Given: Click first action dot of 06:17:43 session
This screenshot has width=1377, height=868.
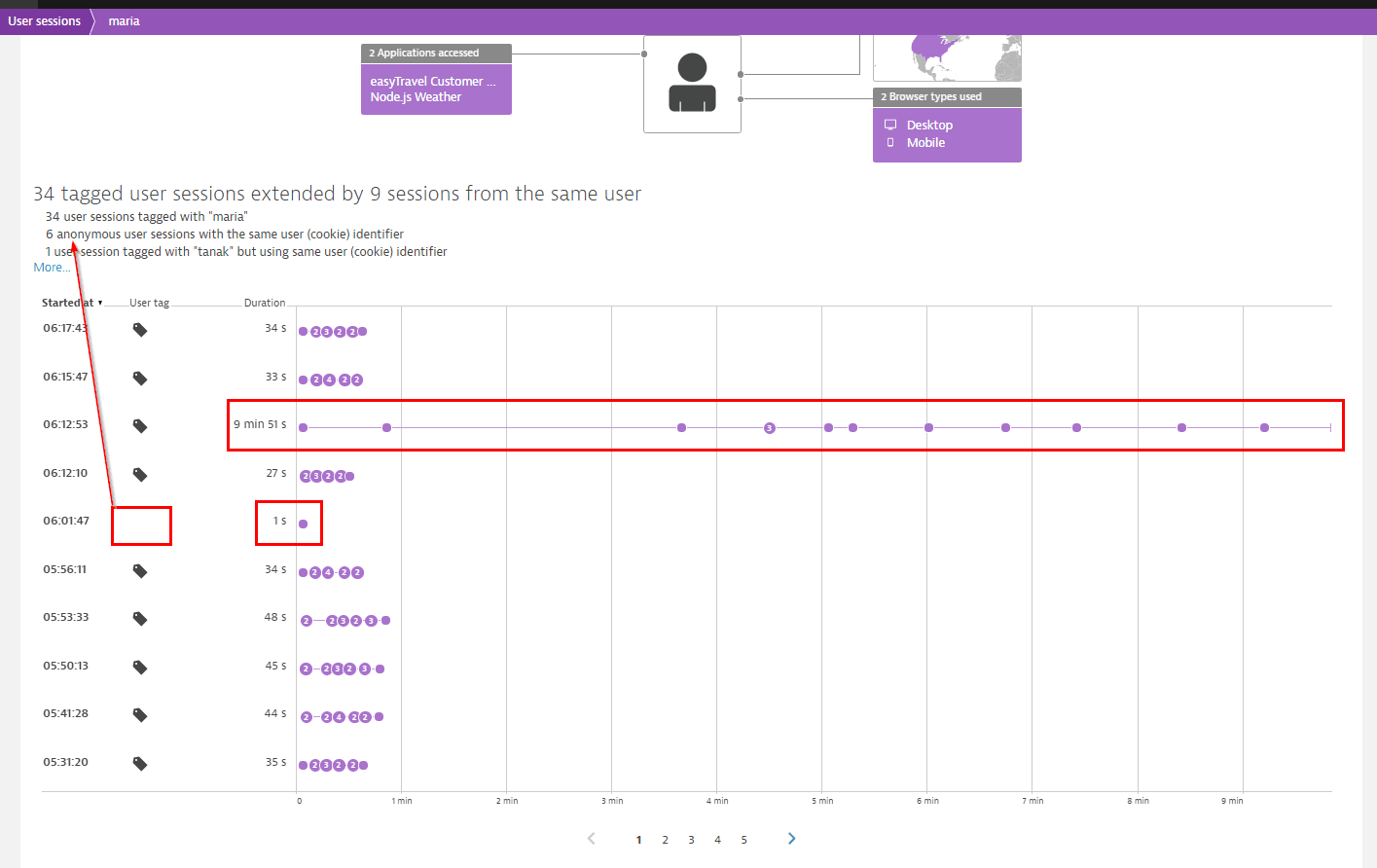Looking at the screenshot, I should click(x=303, y=332).
